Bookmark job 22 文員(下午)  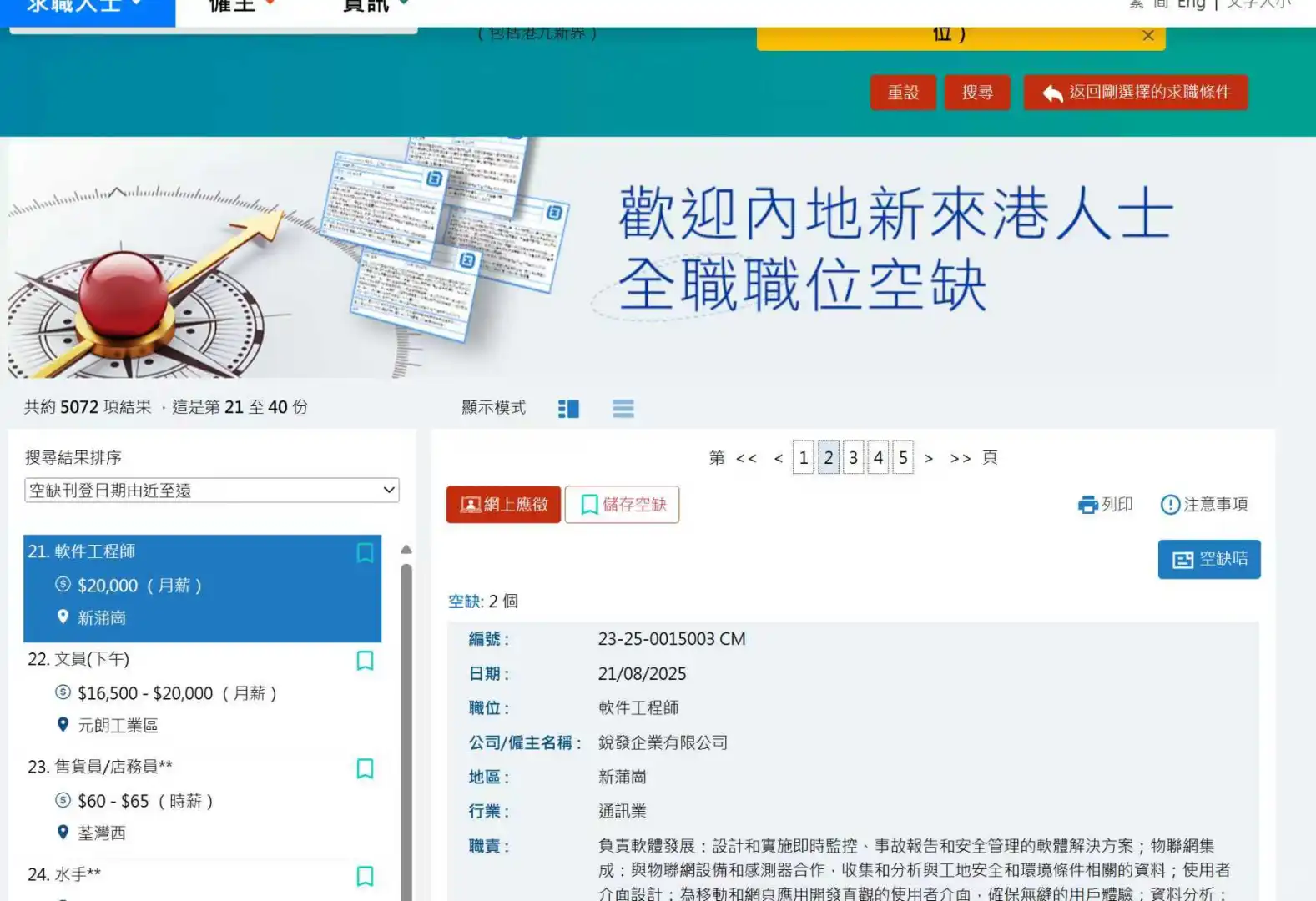tap(365, 660)
